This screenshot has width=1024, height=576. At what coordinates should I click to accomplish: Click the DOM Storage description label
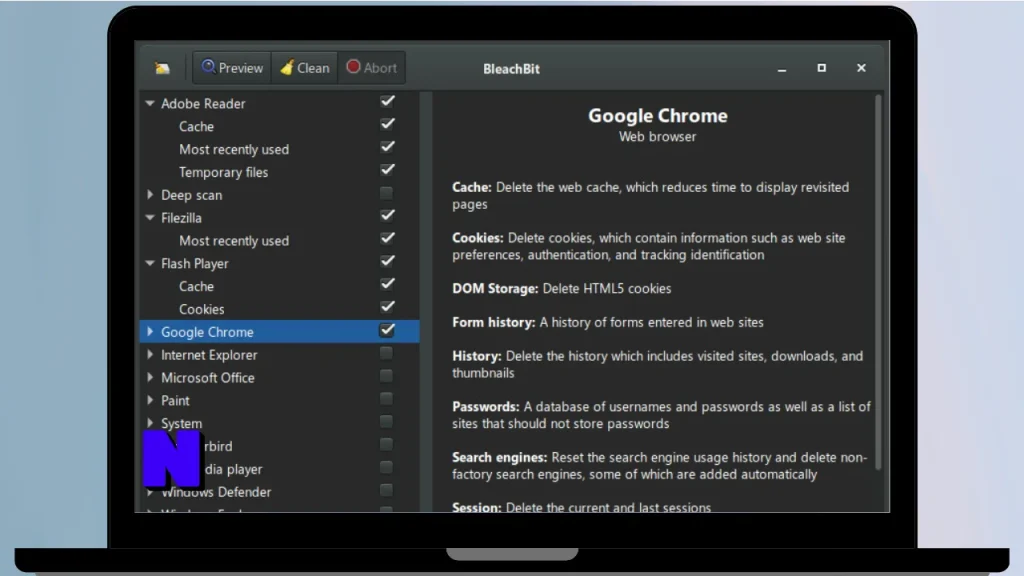tap(495, 289)
